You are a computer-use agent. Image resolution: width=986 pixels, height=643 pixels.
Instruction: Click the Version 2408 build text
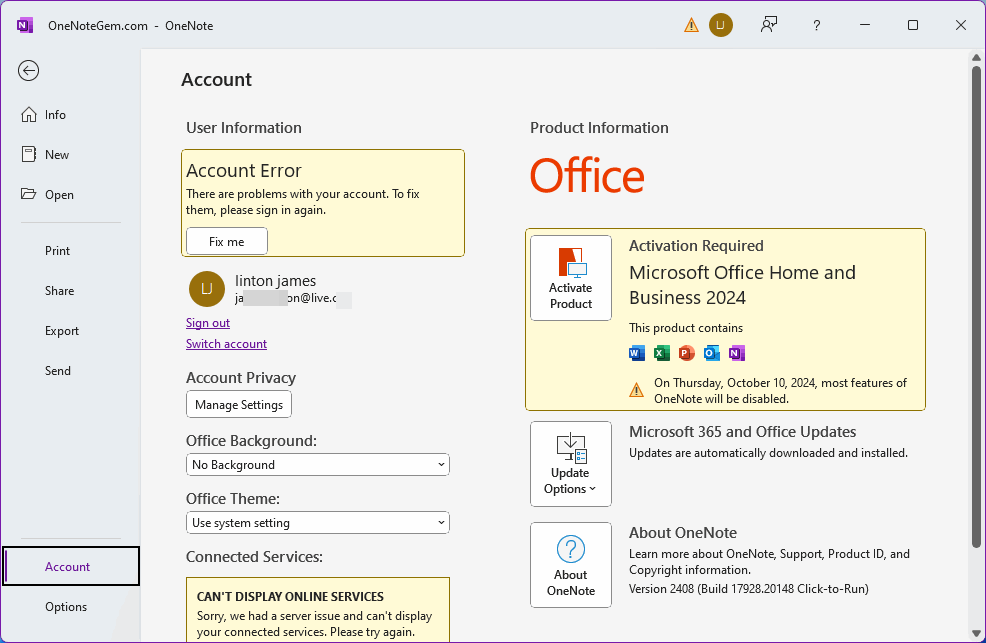point(748,589)
